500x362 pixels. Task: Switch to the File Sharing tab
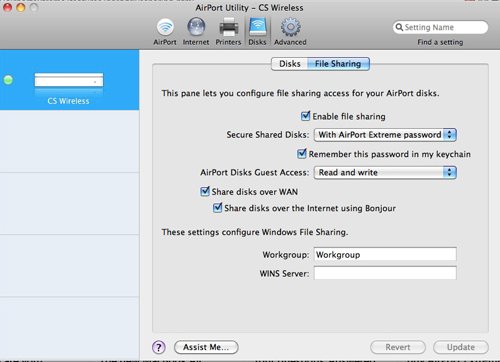pos(338,64)
